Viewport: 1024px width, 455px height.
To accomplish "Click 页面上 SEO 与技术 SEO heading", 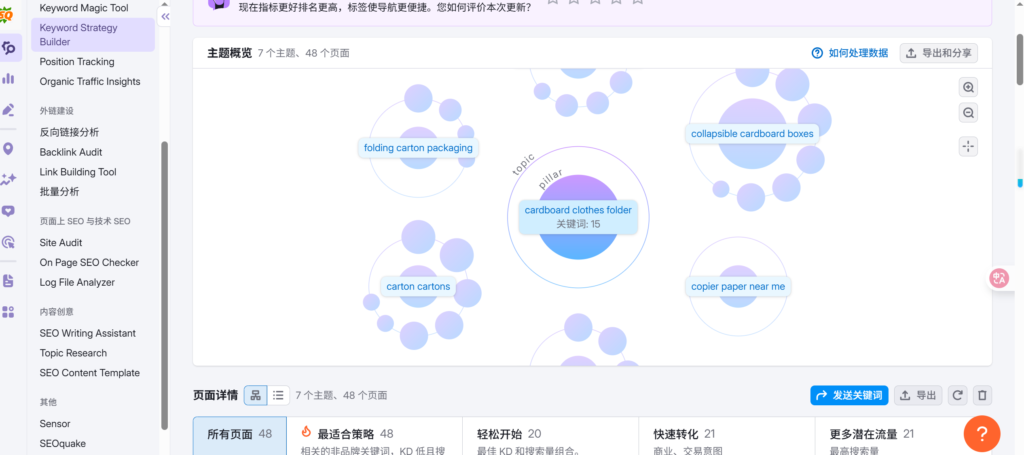I will point(85,221).
